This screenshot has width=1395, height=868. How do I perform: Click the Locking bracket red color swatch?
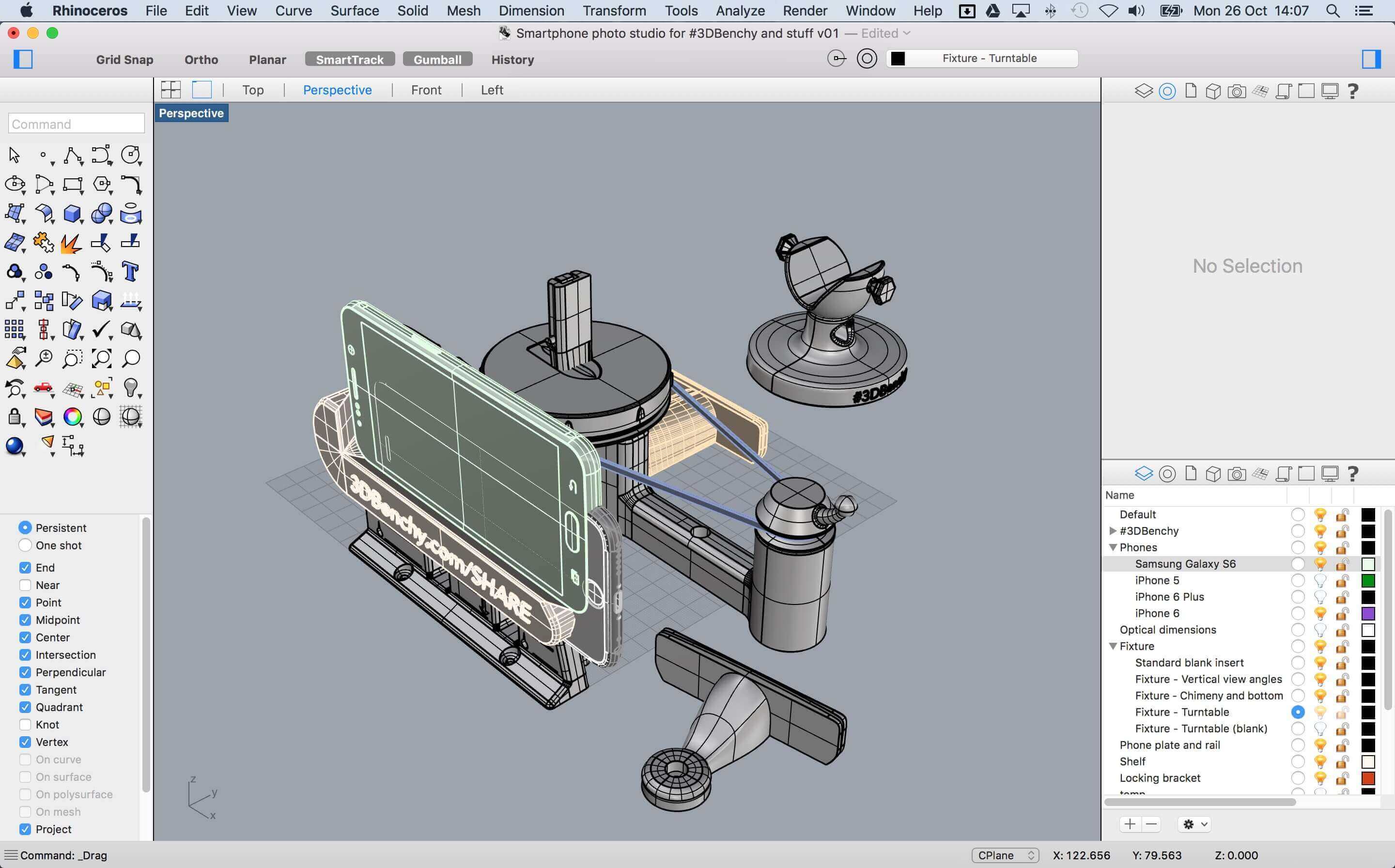click(1368, 778)
